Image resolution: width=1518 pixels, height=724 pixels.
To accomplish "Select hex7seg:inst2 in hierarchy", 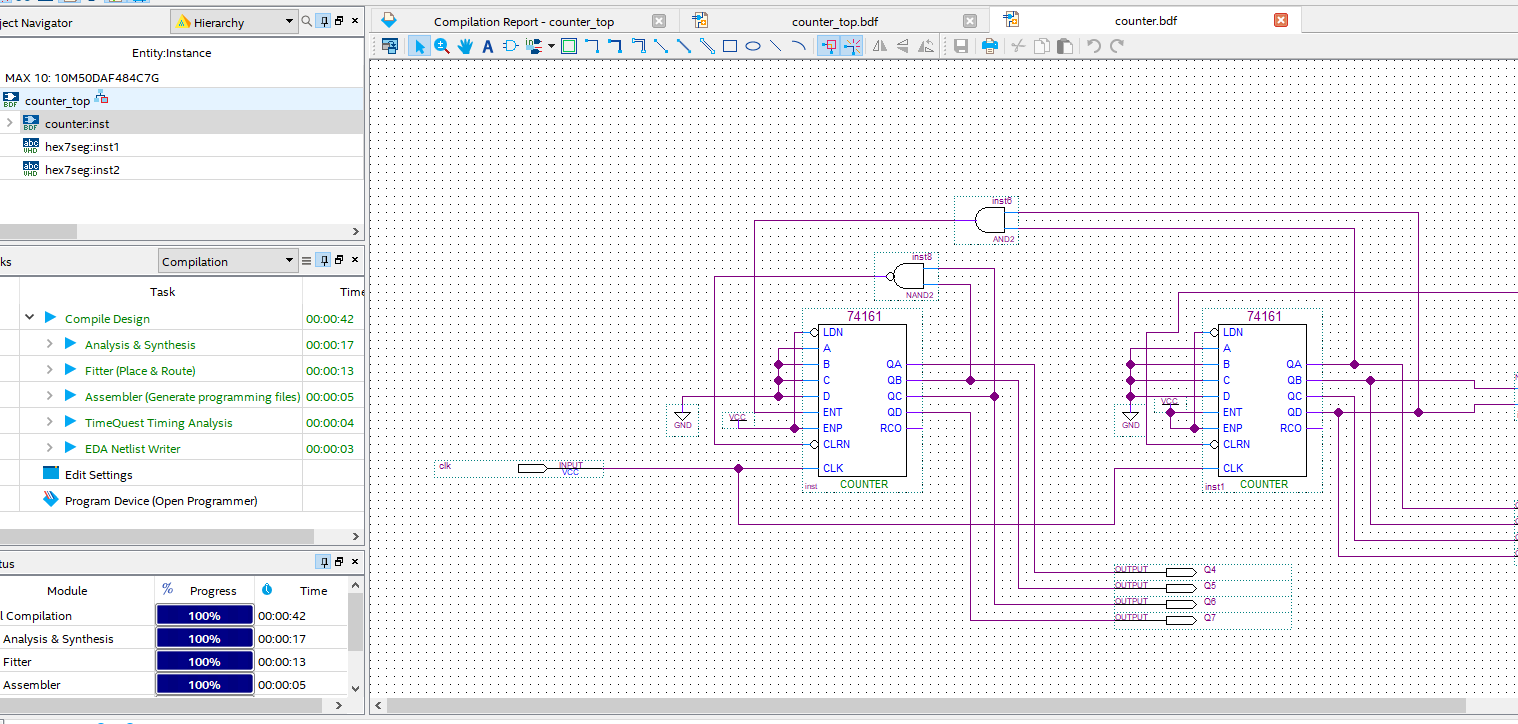I will point(82,169).
